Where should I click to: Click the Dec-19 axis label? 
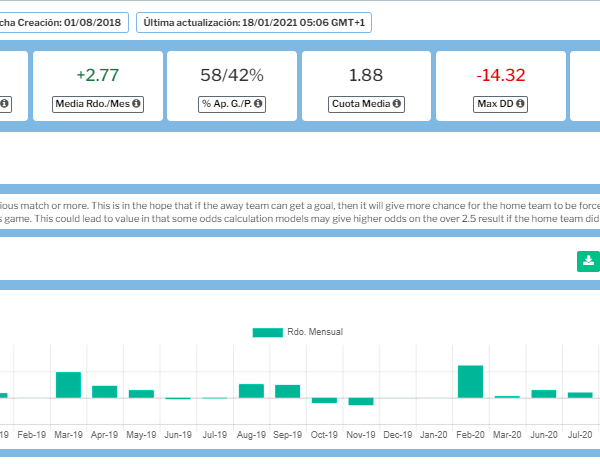coord(398,435)
